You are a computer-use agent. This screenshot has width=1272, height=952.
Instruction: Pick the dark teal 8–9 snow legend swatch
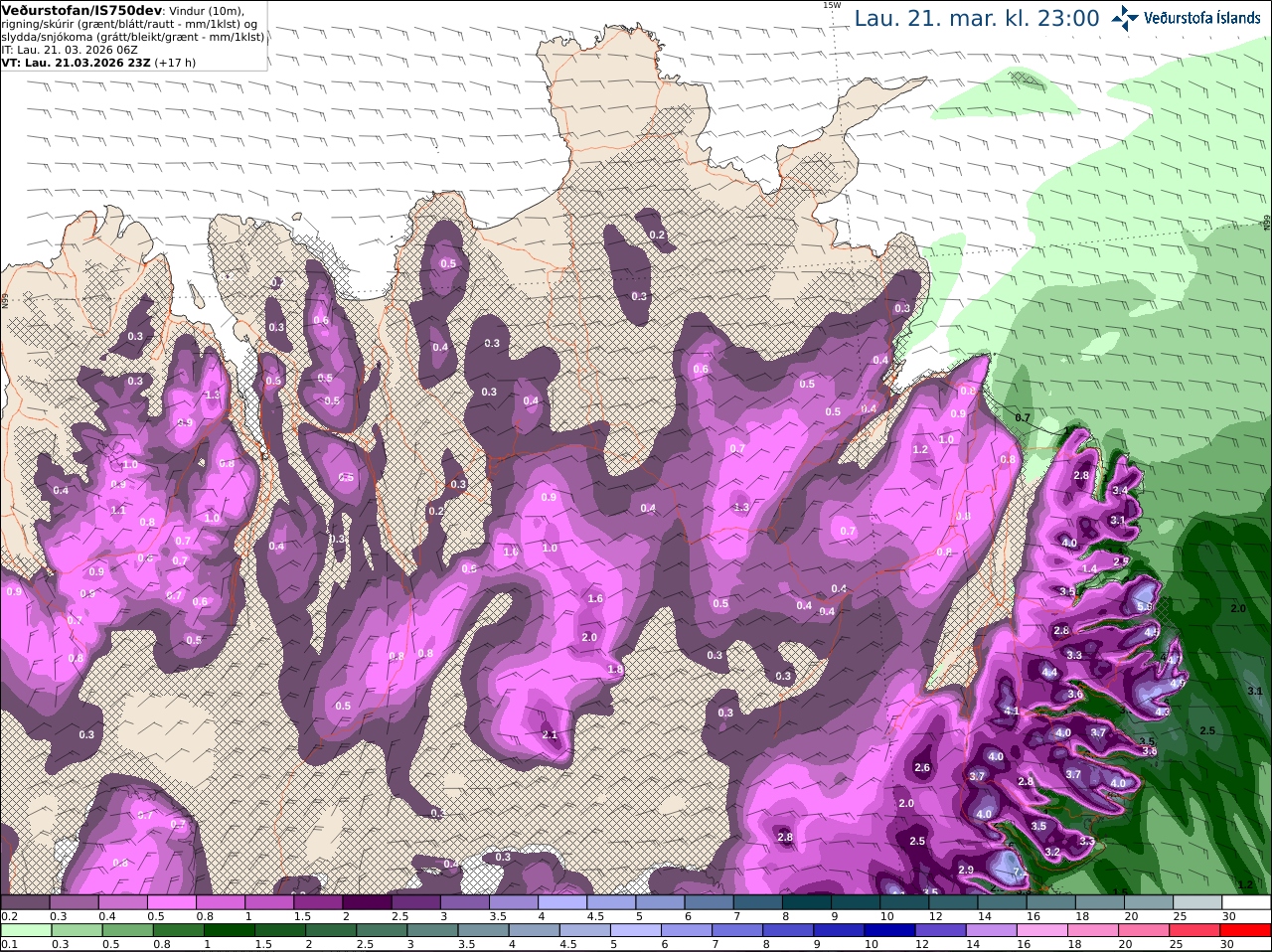coord(805,902)
